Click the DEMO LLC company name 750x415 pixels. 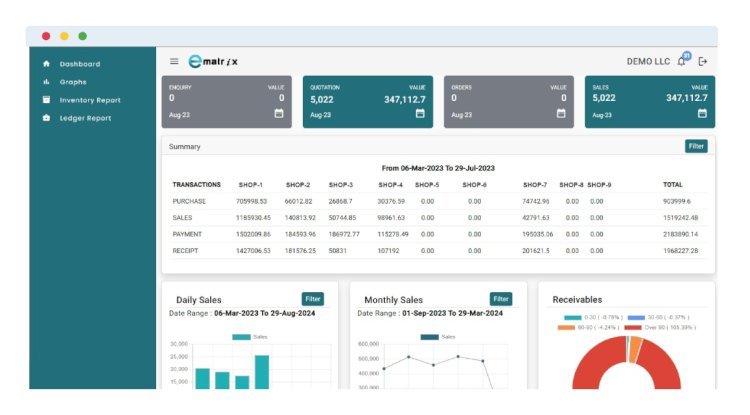pyautogui.click(x=648, y=61)
